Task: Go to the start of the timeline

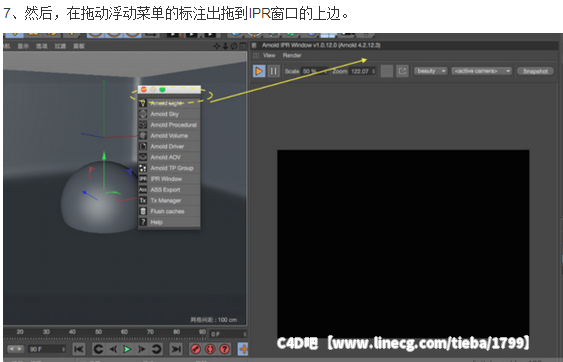Action: tap(79, 349)
